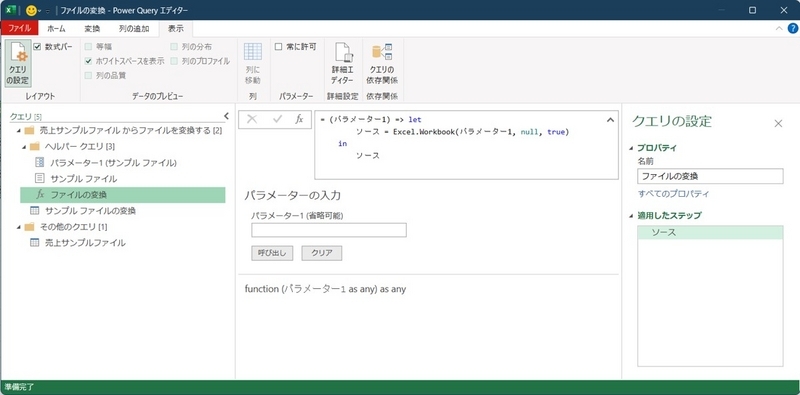Screen dimensions: 800x395
Task: Switch to the 変換 tab
Action: [x=92, y=29]
